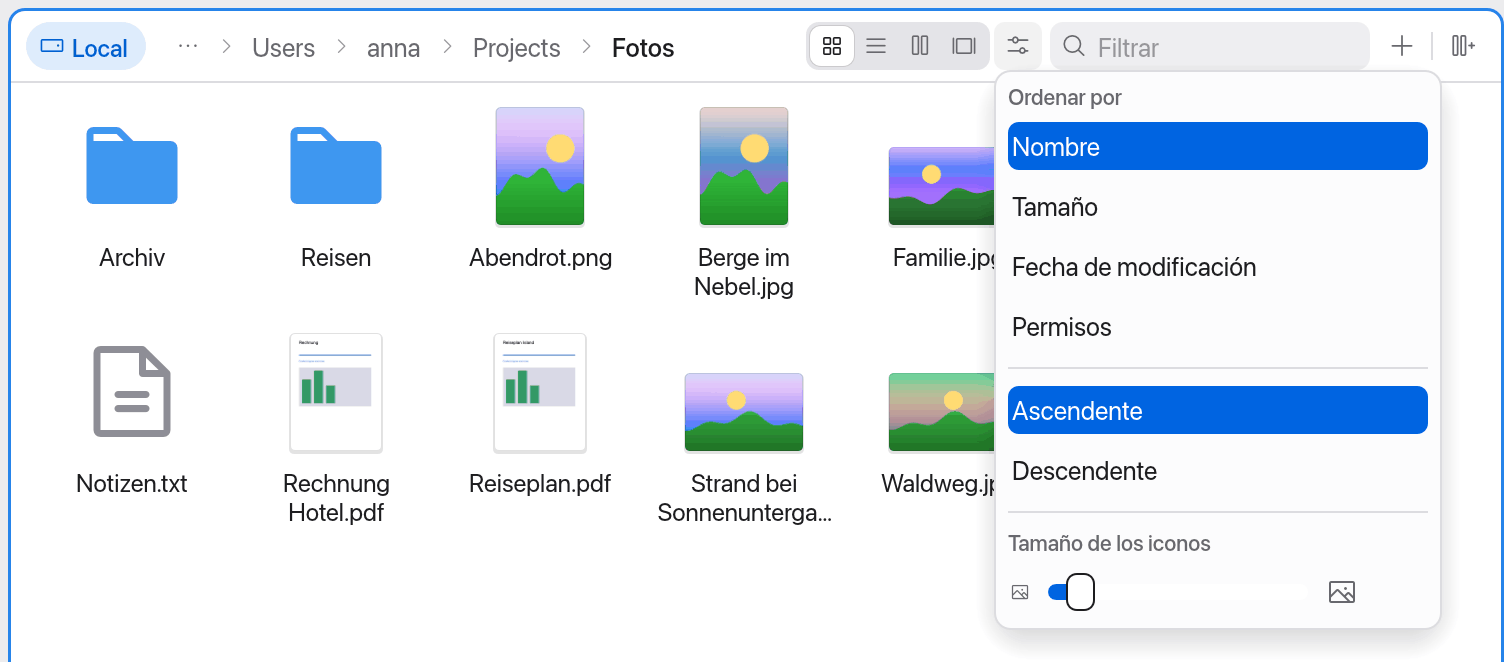Viewport: 1504px width, 662px height.
Task: Click the magnifier icon in the filter field
Action: [x=1074, y=46]
